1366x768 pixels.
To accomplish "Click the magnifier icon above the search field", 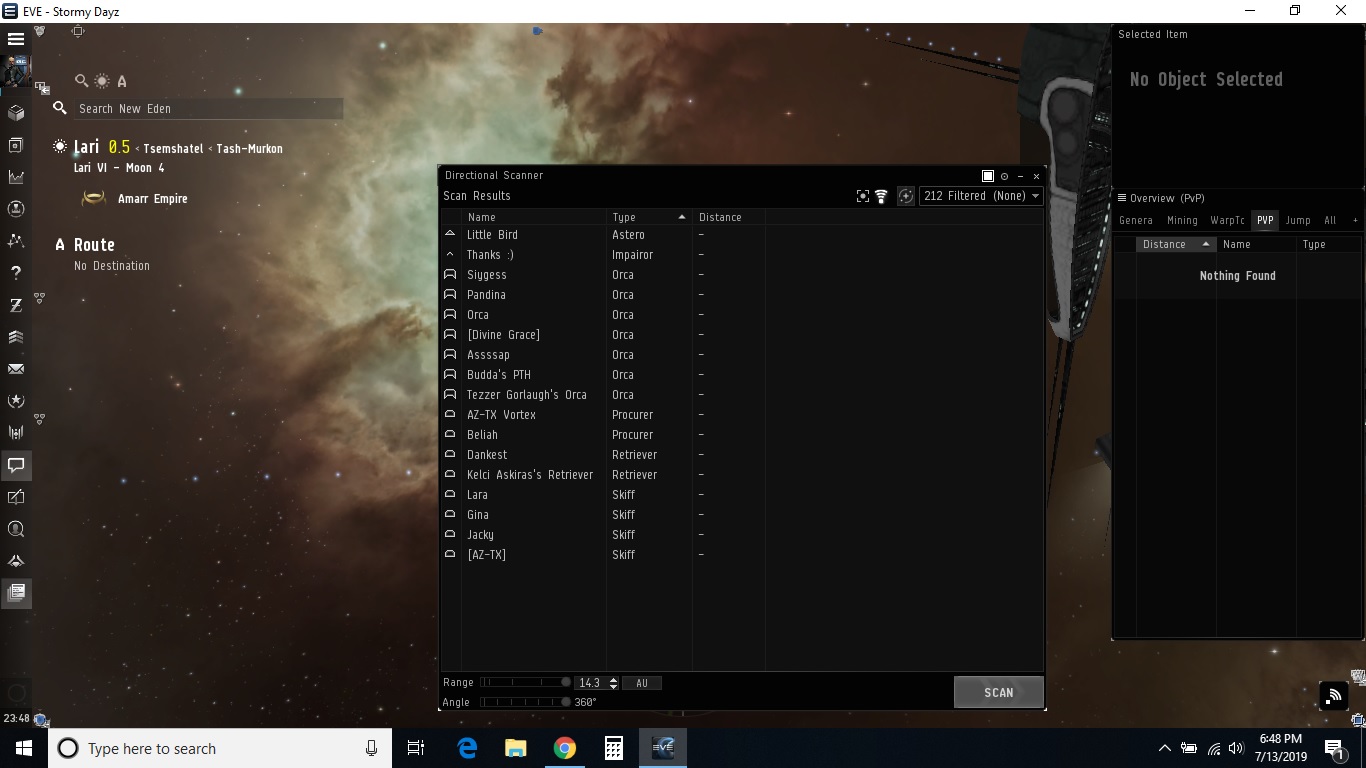I will click(x=82, y=81).
